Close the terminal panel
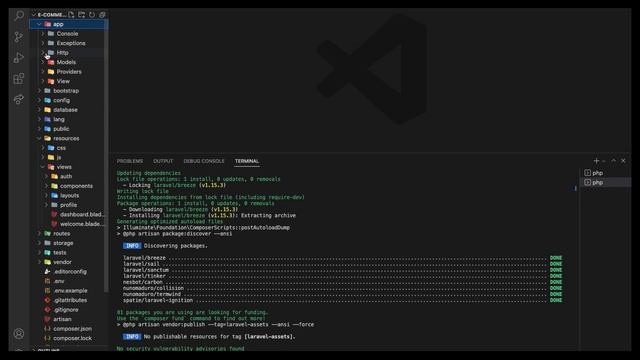 tap(623, 161)
